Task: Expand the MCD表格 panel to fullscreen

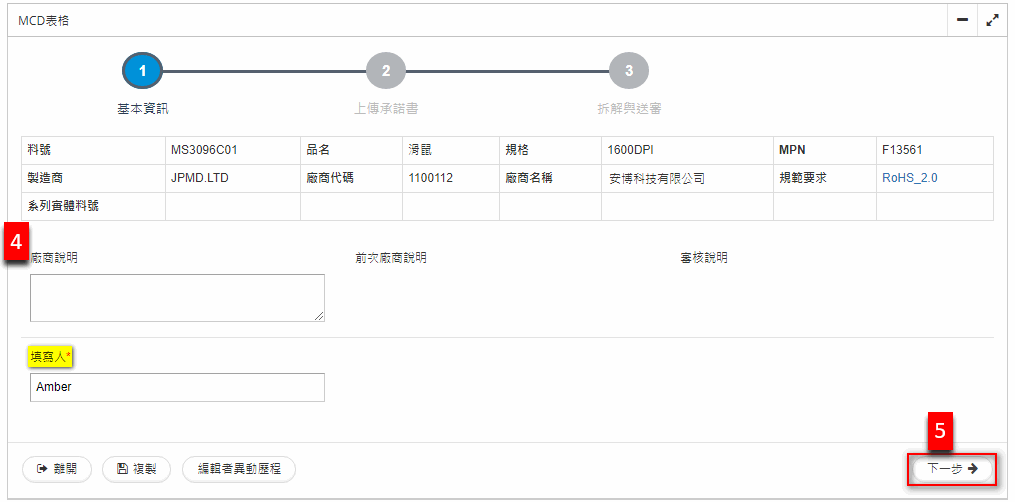Action: tap(992, 20)
